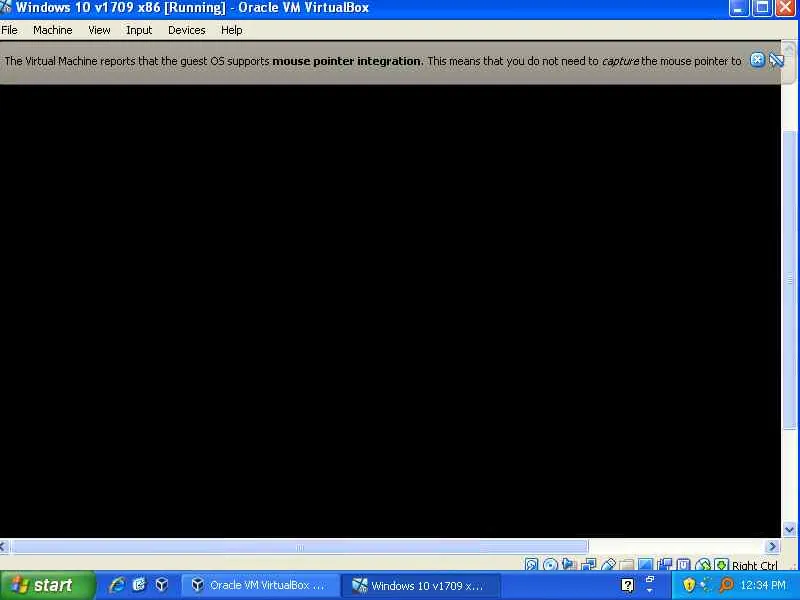Open the Help menu

click(x=232, y=30)
